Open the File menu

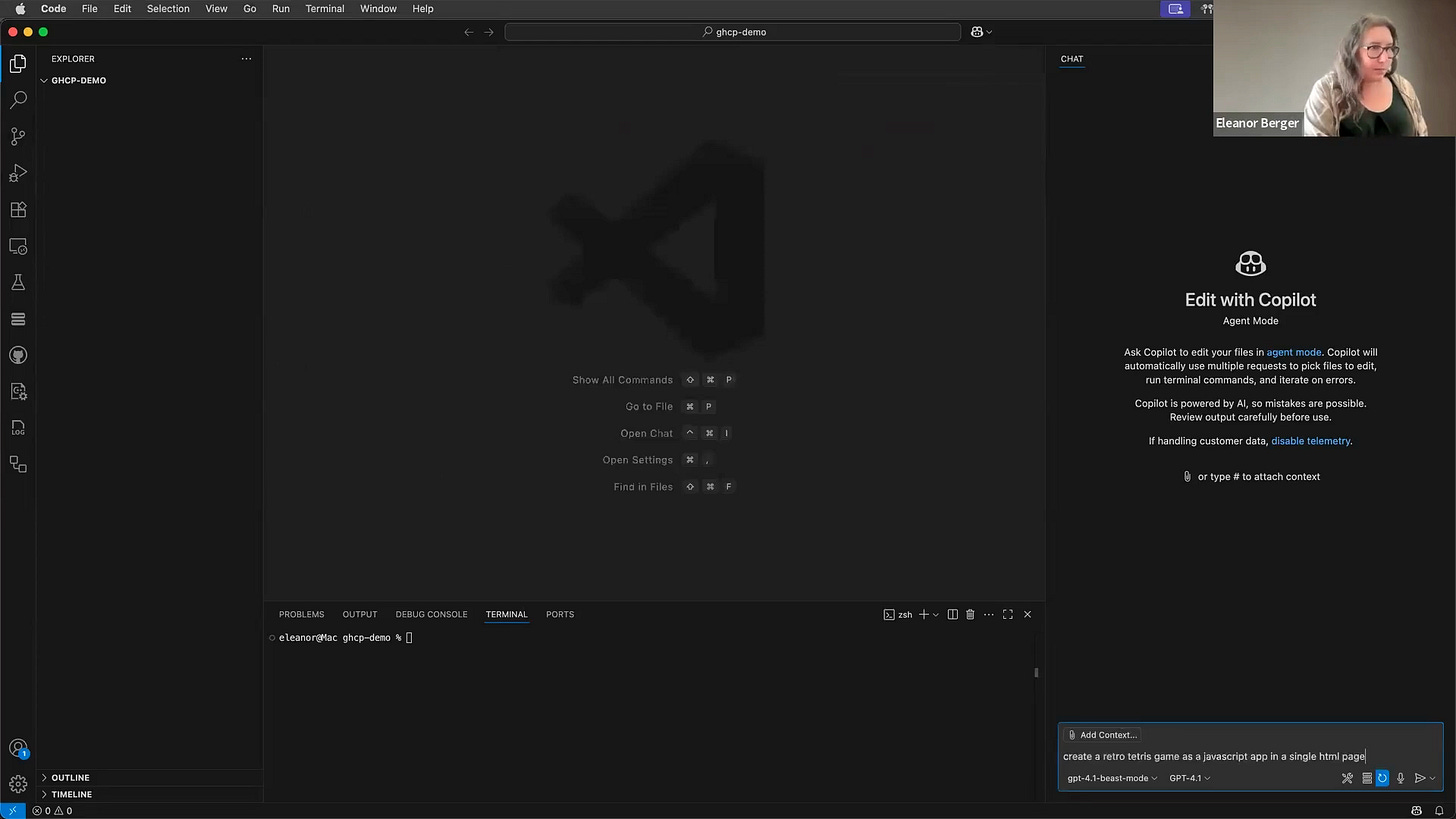coord(89,8)
